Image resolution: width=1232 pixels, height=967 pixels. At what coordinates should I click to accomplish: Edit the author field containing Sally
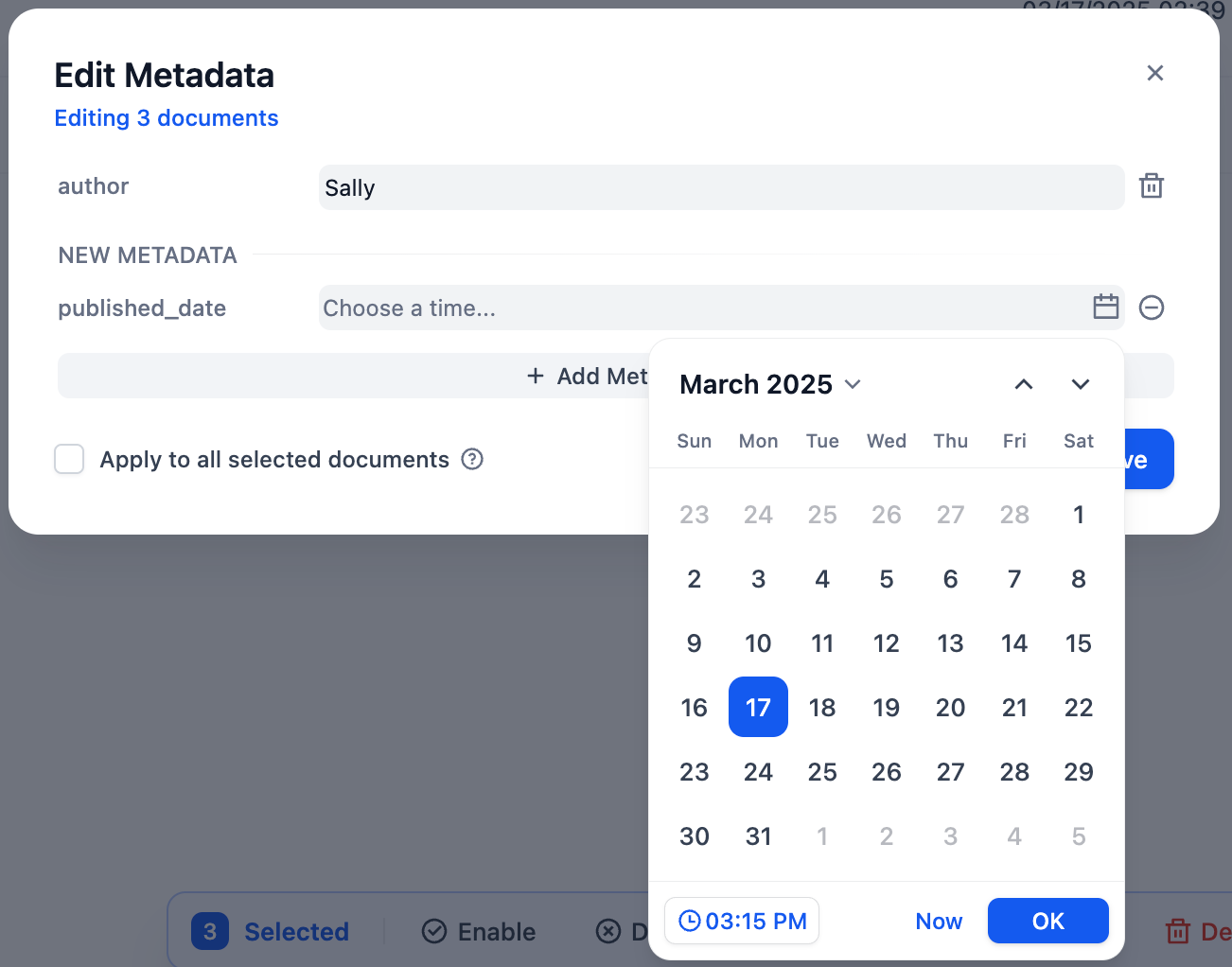point(719,187)
